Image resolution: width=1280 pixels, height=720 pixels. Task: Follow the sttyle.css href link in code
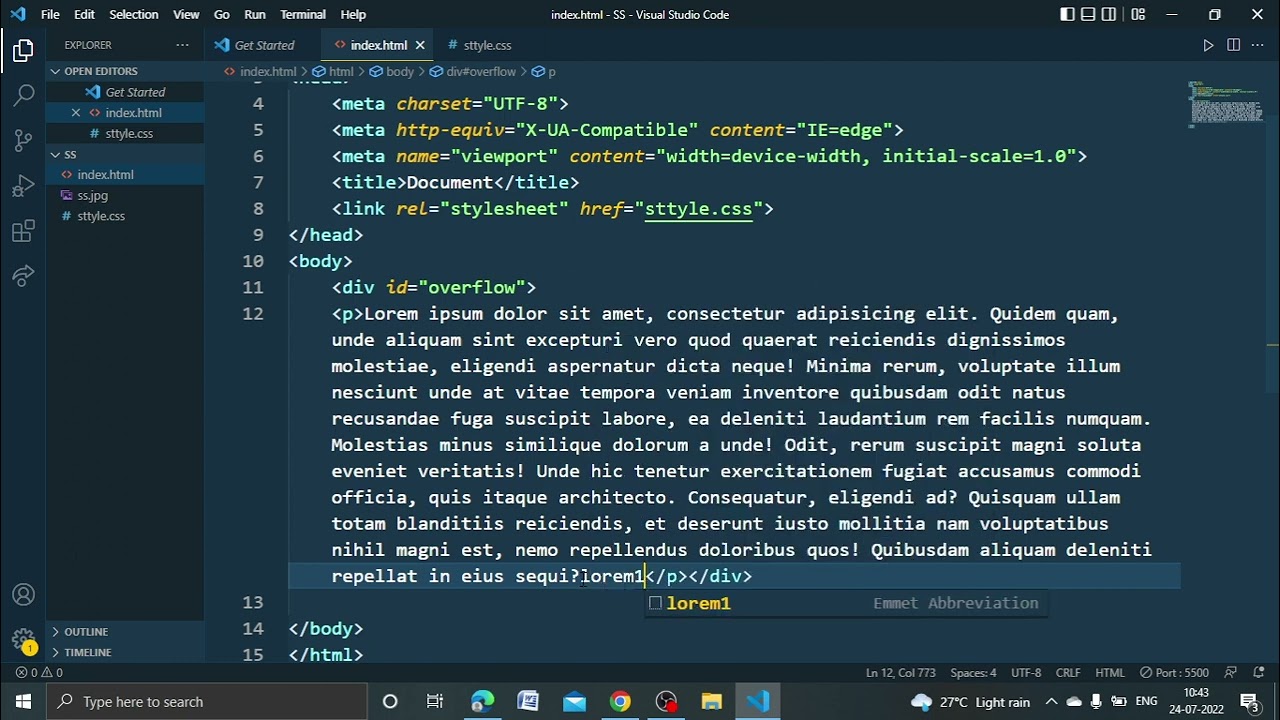pyautogui.click(x=698, y=209)
